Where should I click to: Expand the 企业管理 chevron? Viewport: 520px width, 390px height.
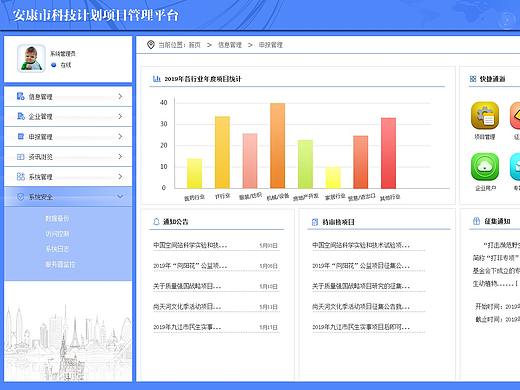tap(120, 116)
